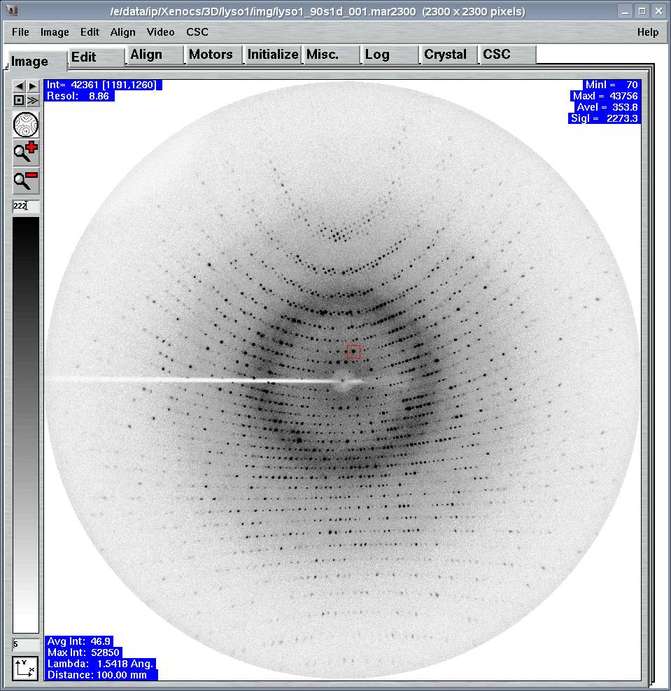Click the lower intensity value field
The width and height of the screenshot is (671, 691).
coord(25,644)
